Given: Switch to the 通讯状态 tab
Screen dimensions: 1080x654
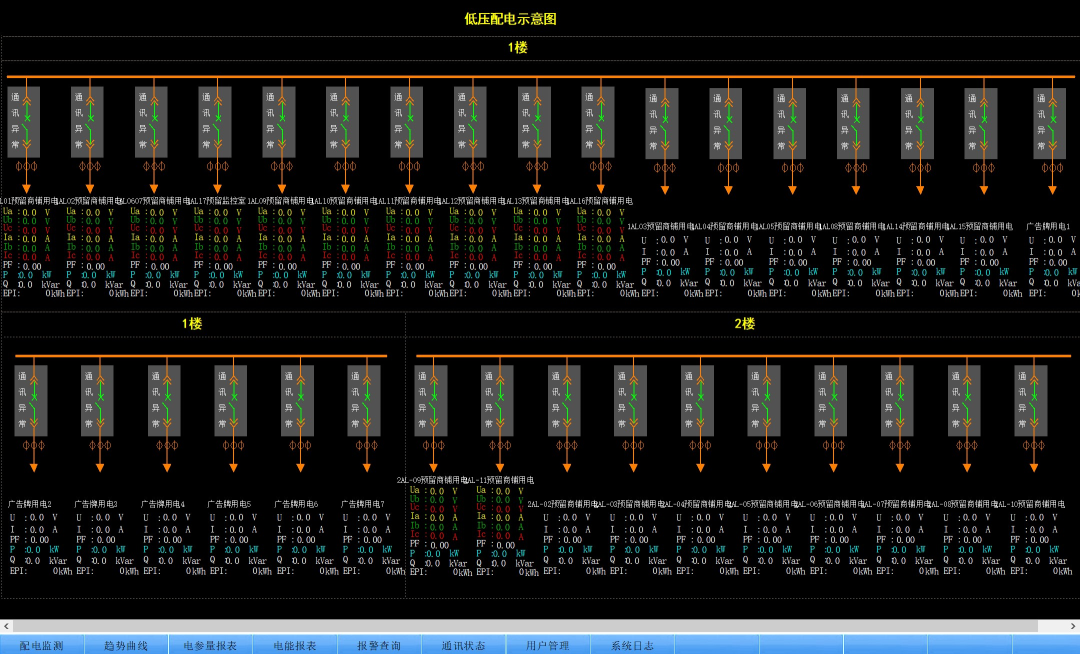Looking at the screenshot, I should coord(465,644).
